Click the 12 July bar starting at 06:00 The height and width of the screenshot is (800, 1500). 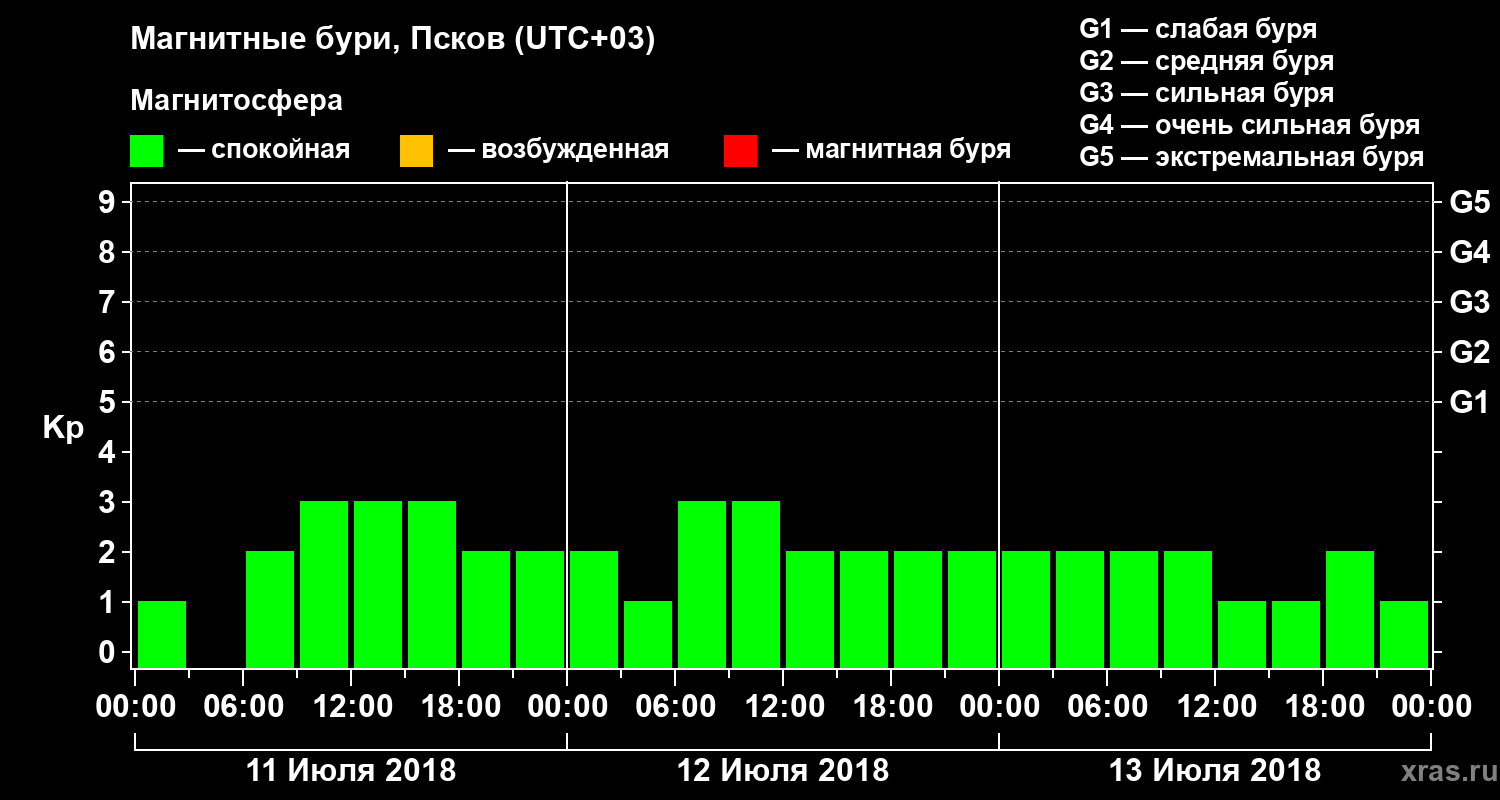702,584
